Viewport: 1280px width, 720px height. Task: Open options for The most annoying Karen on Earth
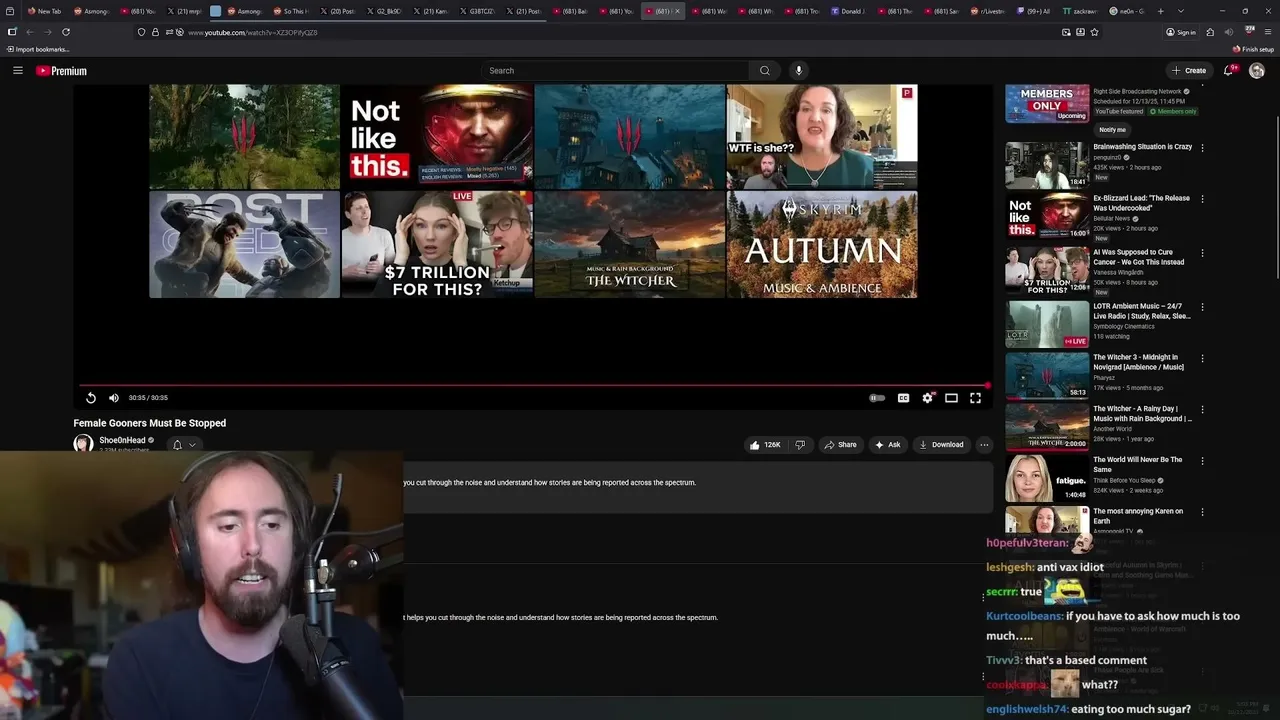coord(1202,512)
